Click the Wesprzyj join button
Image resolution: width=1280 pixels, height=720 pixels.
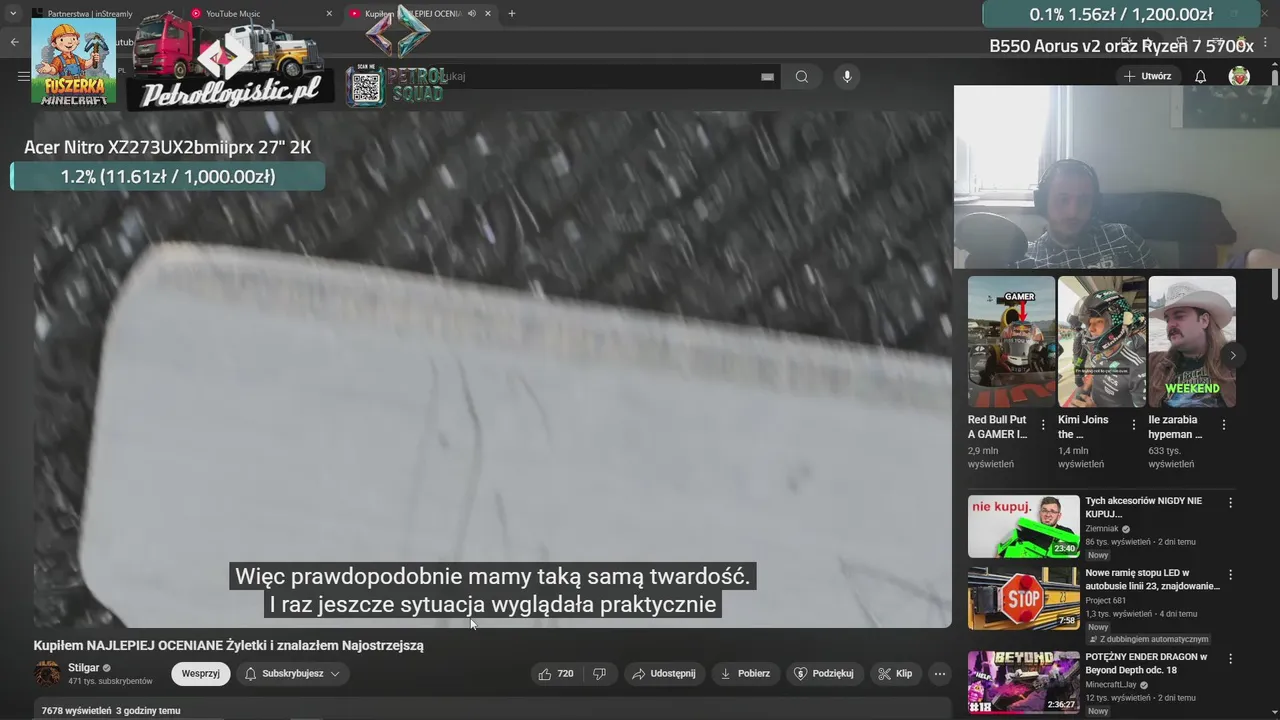point(200,674)
